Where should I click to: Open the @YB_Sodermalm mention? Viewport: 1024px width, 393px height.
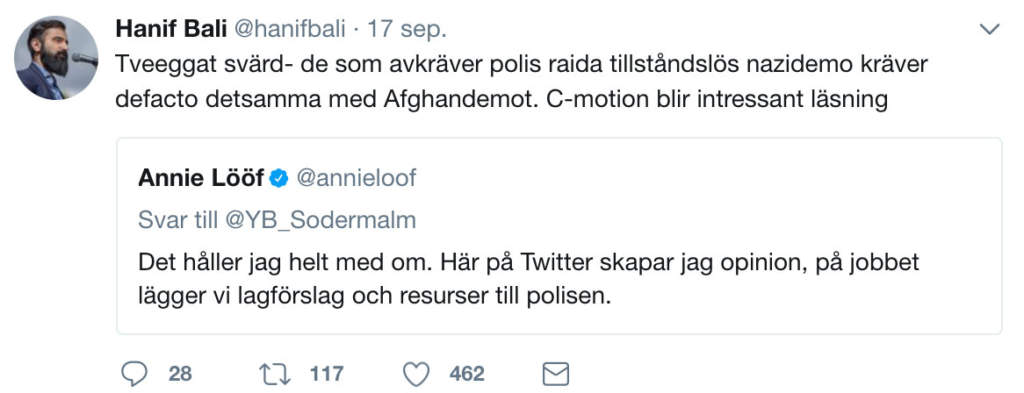(x=320, y=221)
